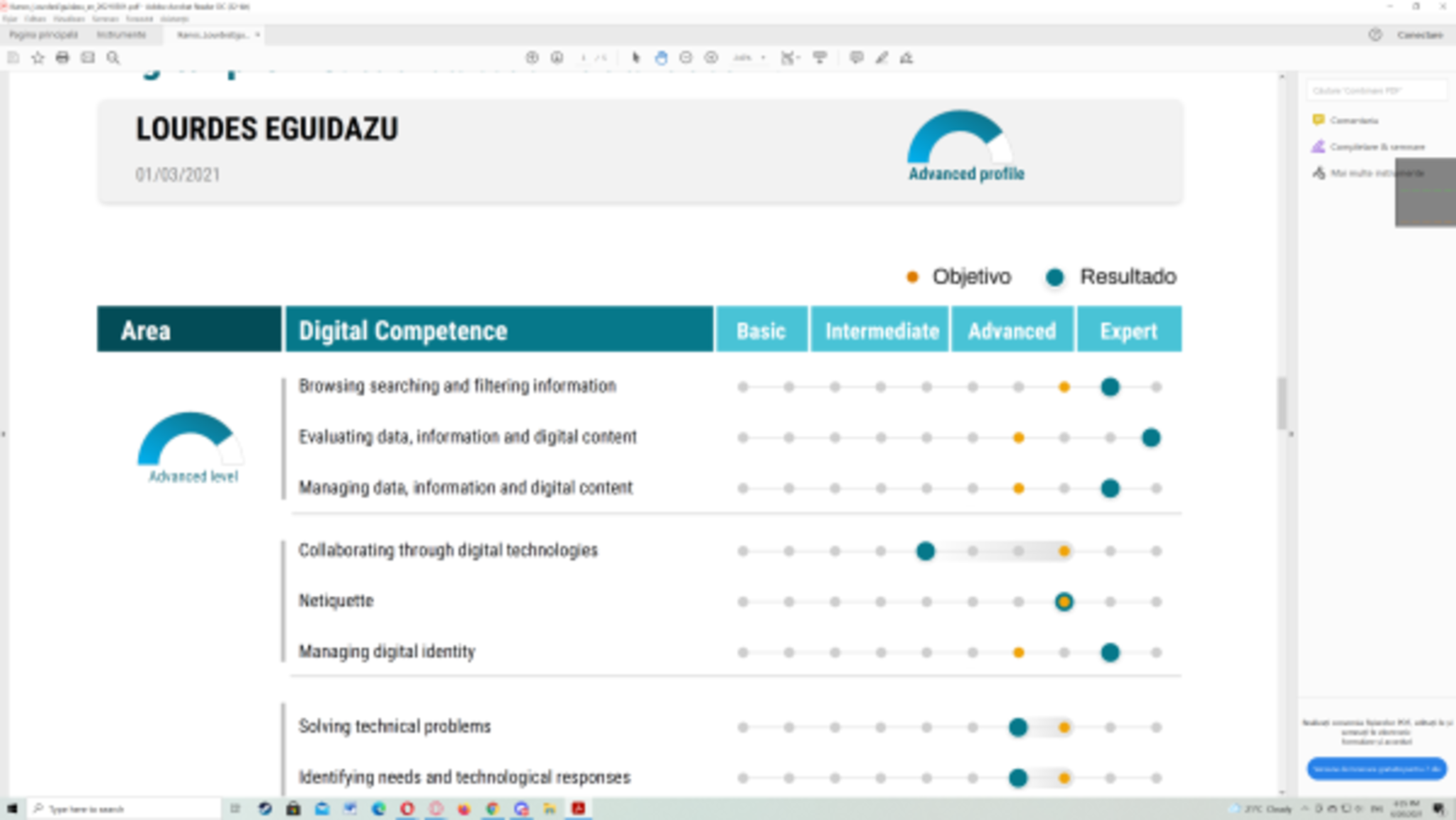Screen dimensions: 1456x820
Task: Click the Print icon in the toolbar
Action: 63,58
